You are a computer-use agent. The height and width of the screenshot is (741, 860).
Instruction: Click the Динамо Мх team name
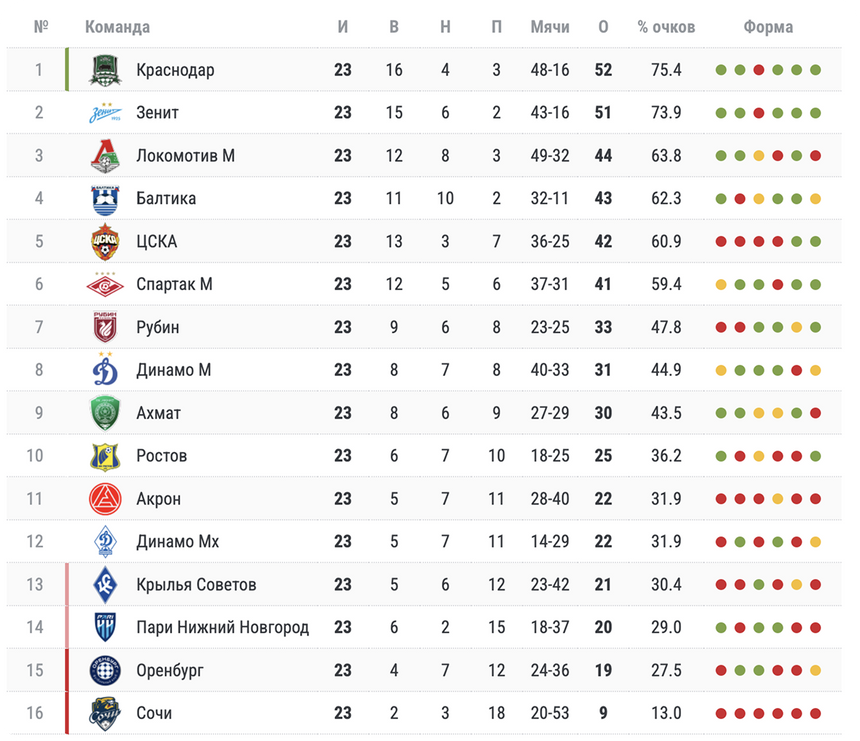(x=178, y=542)
